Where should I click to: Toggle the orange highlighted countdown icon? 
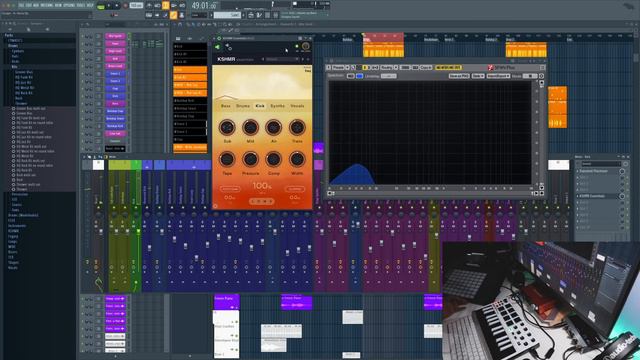point(166,6)
